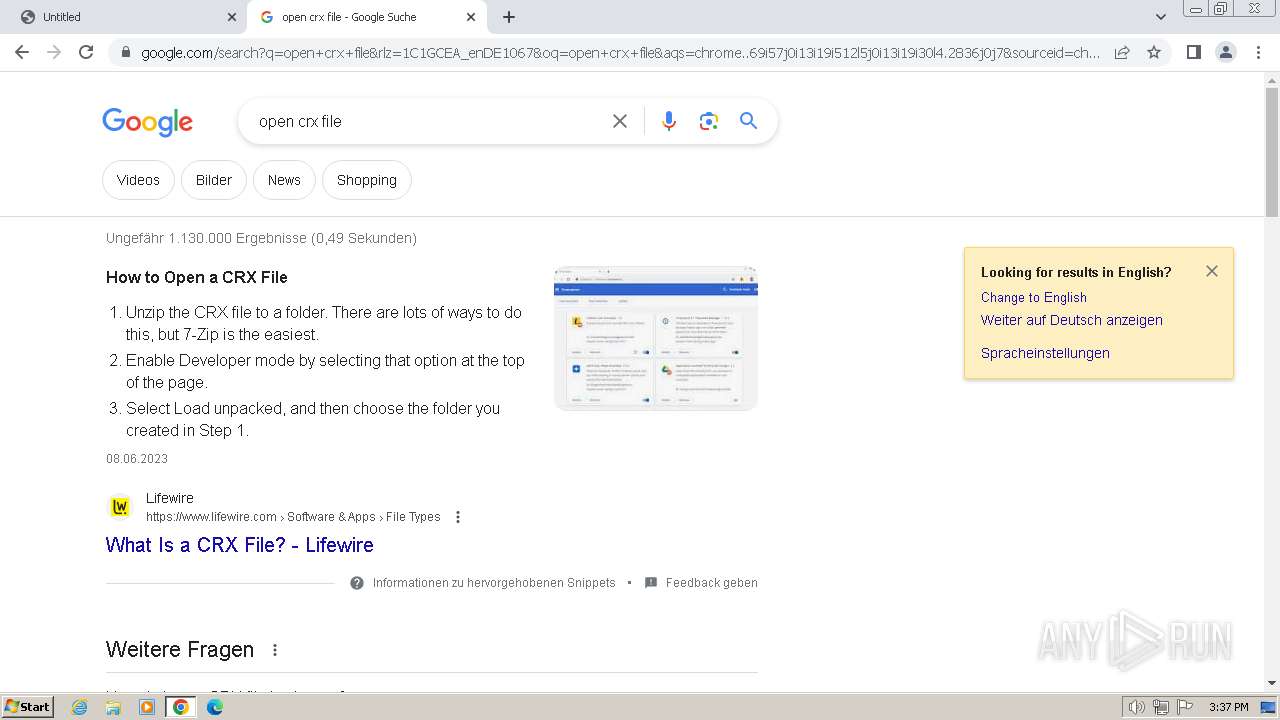Share this page icon in address bar
Viewport: 1280px width, 720px height.
[x=1122, y=52]
